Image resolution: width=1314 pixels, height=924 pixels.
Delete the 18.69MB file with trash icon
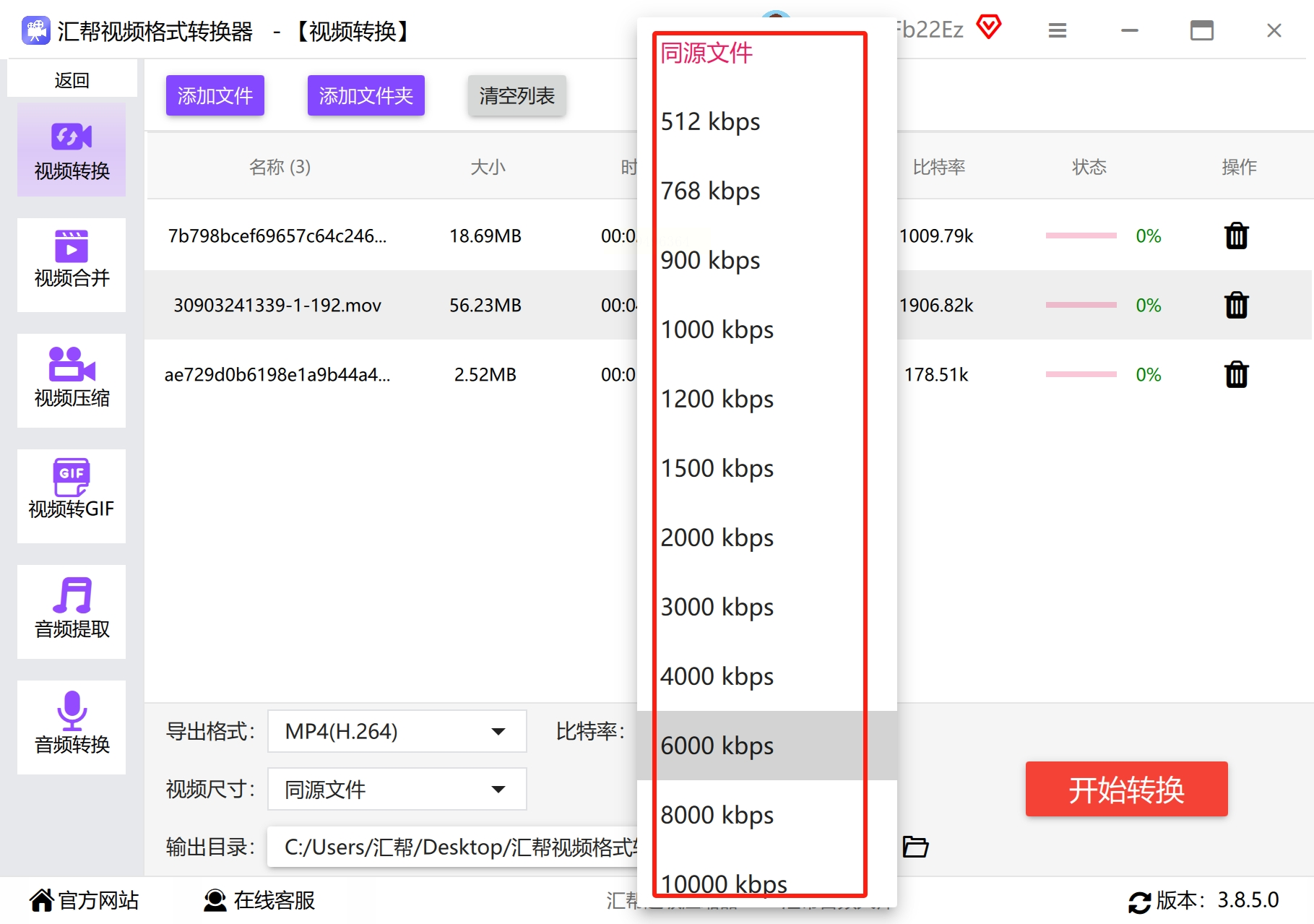(x=1236, y=236)
